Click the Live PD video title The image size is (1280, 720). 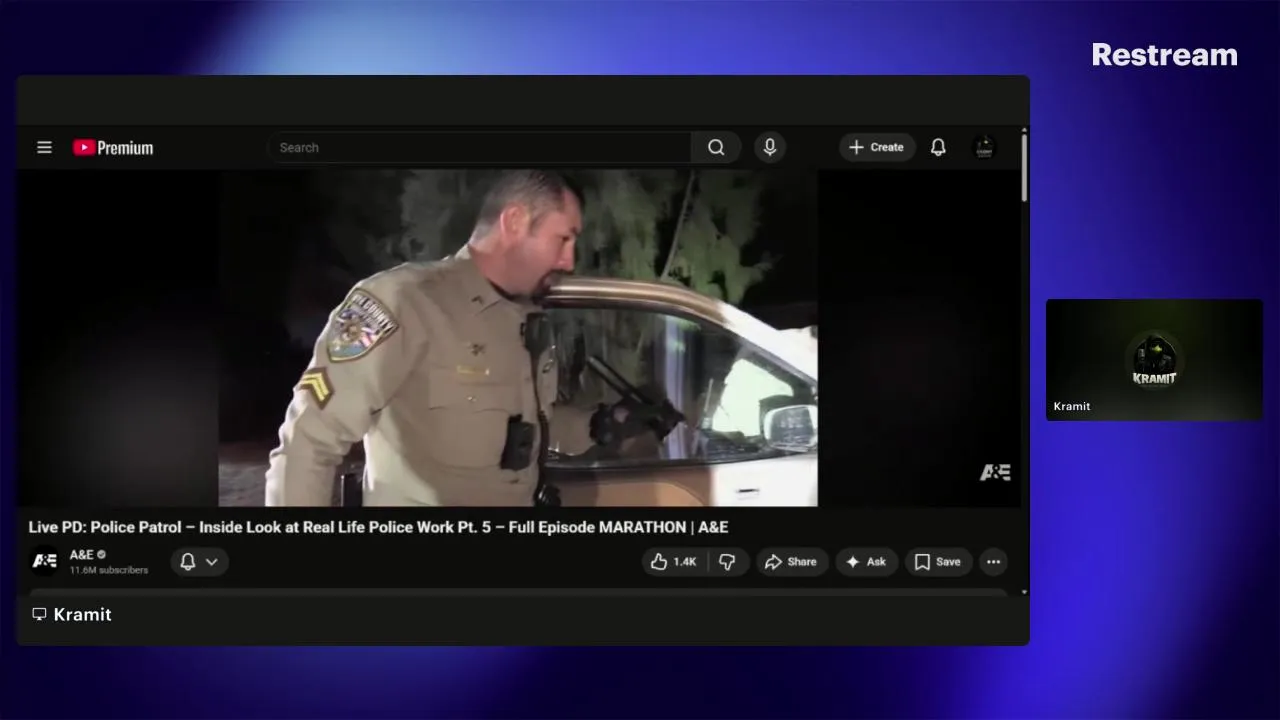378,527
